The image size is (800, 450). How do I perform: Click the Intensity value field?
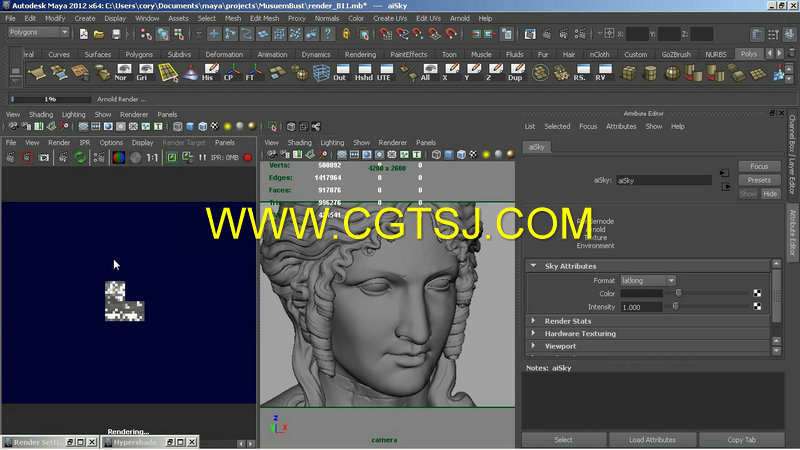pos(641,307)
